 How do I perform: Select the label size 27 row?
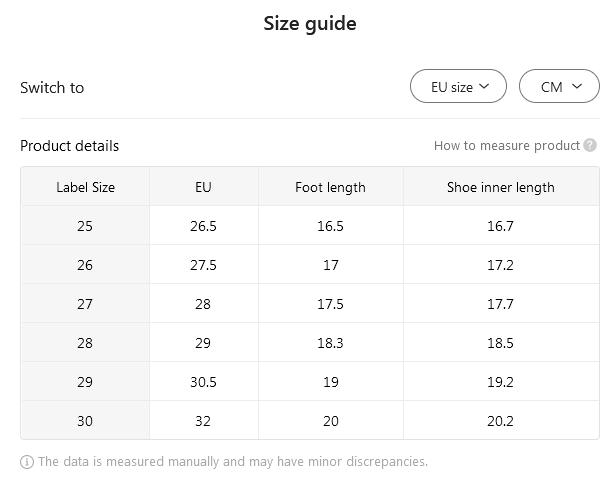(x=85, y=304)
